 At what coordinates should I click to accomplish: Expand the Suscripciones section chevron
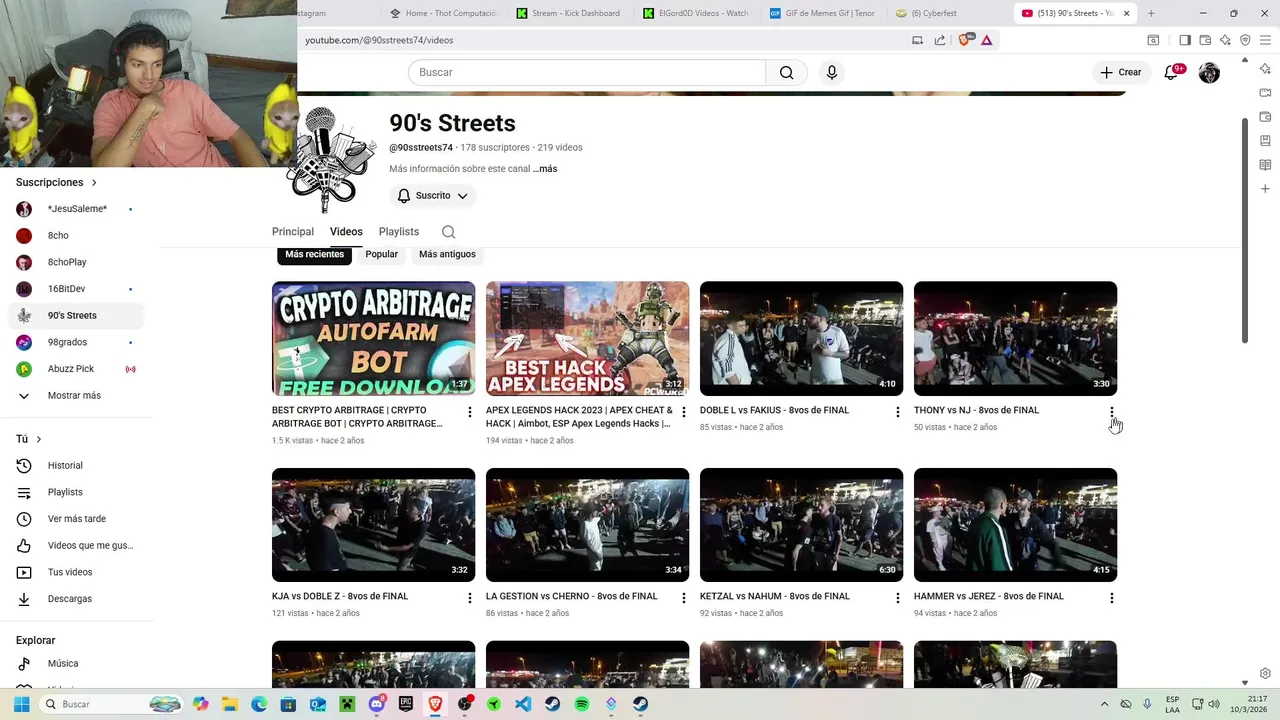[94, 183]
